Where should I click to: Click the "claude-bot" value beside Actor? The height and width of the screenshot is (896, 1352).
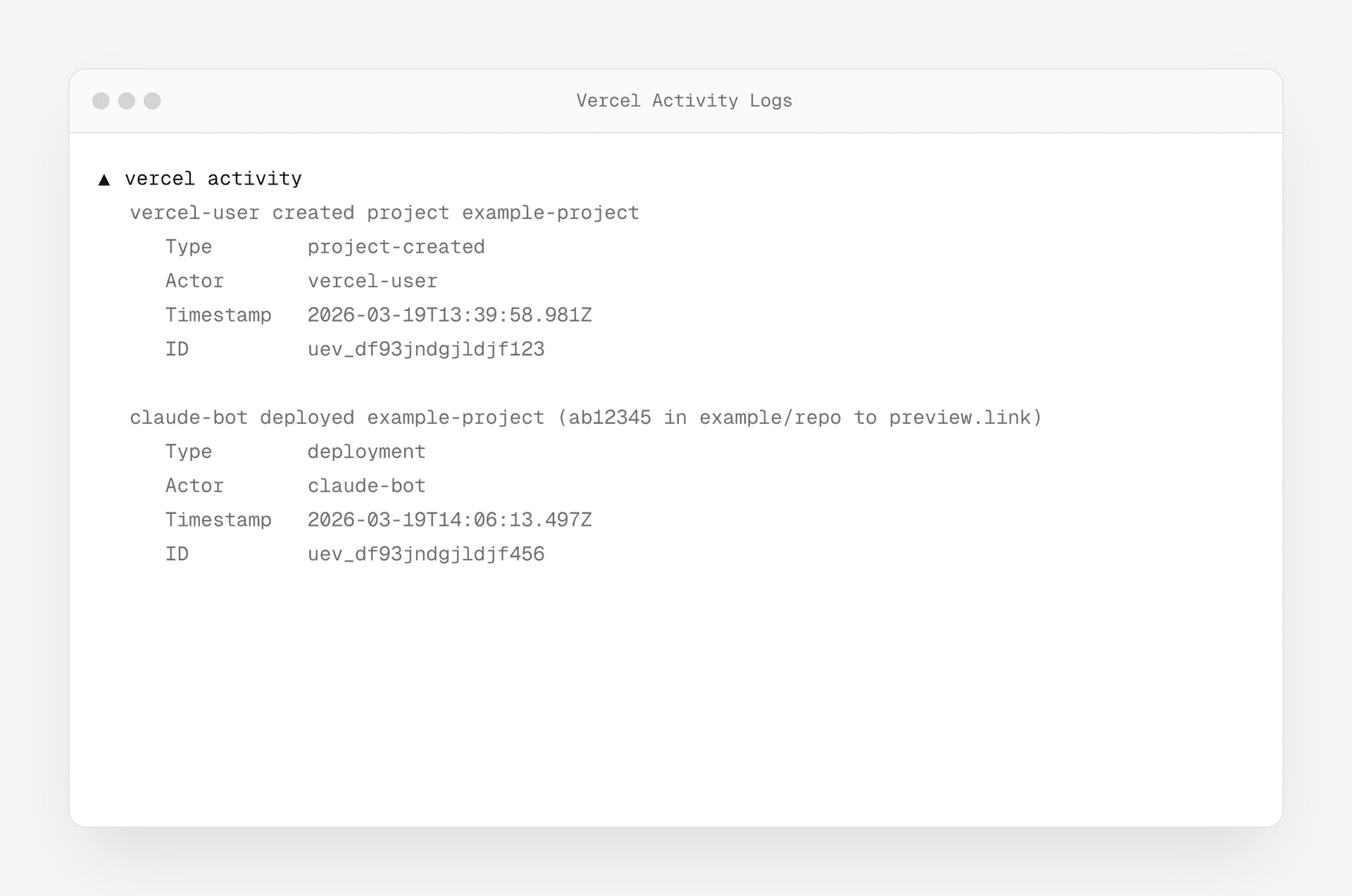tap(366, 486)
